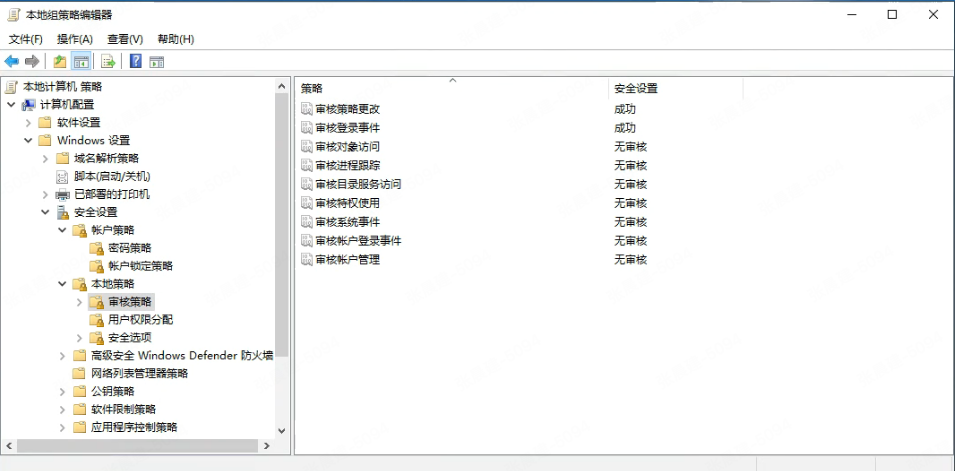Screen dimensions: 955x471
Task: Toggle the Show/Hide action pane icon
Action: pos(157,61)
